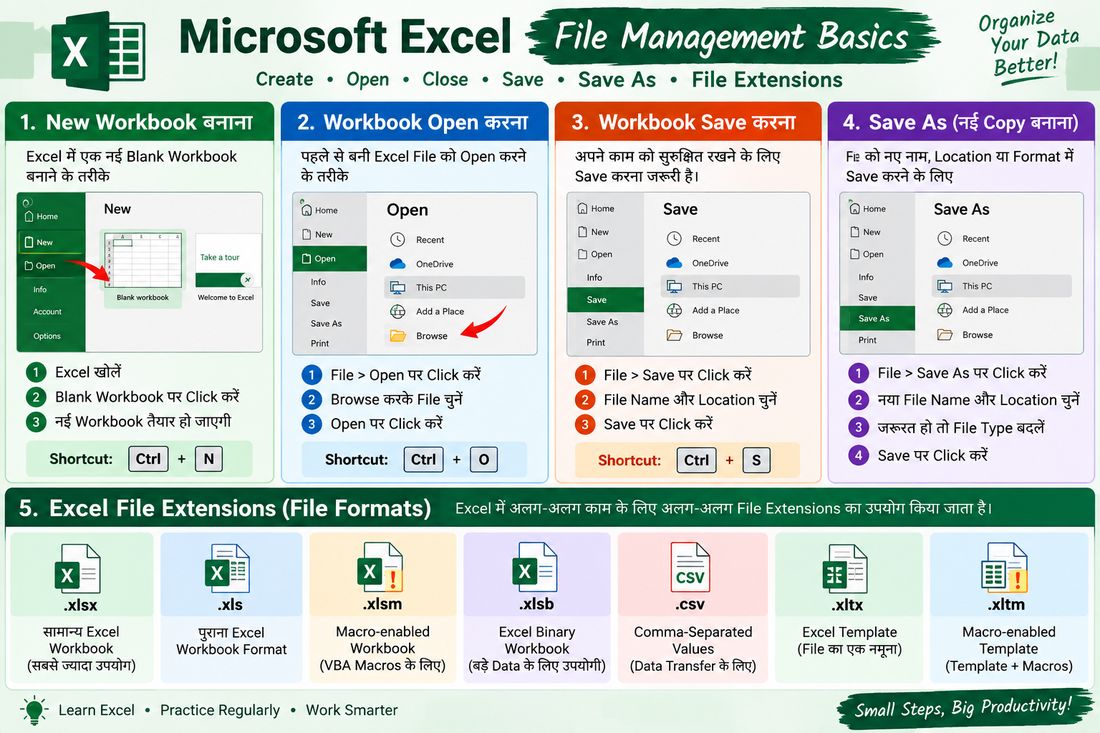Image resolution: width=1100 pixels, height=733 pixels.
Task: Select New in the New screen sidebar
Action: (x=51, y=242)
